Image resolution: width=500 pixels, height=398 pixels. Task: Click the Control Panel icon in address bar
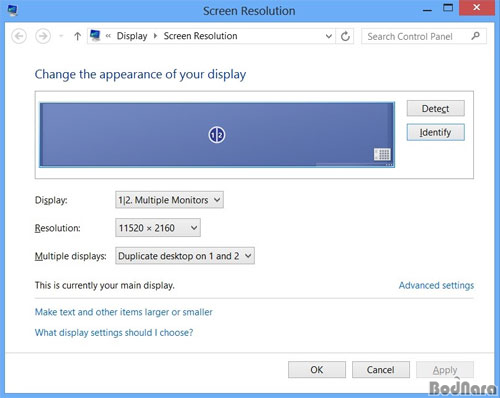point(95,35)
